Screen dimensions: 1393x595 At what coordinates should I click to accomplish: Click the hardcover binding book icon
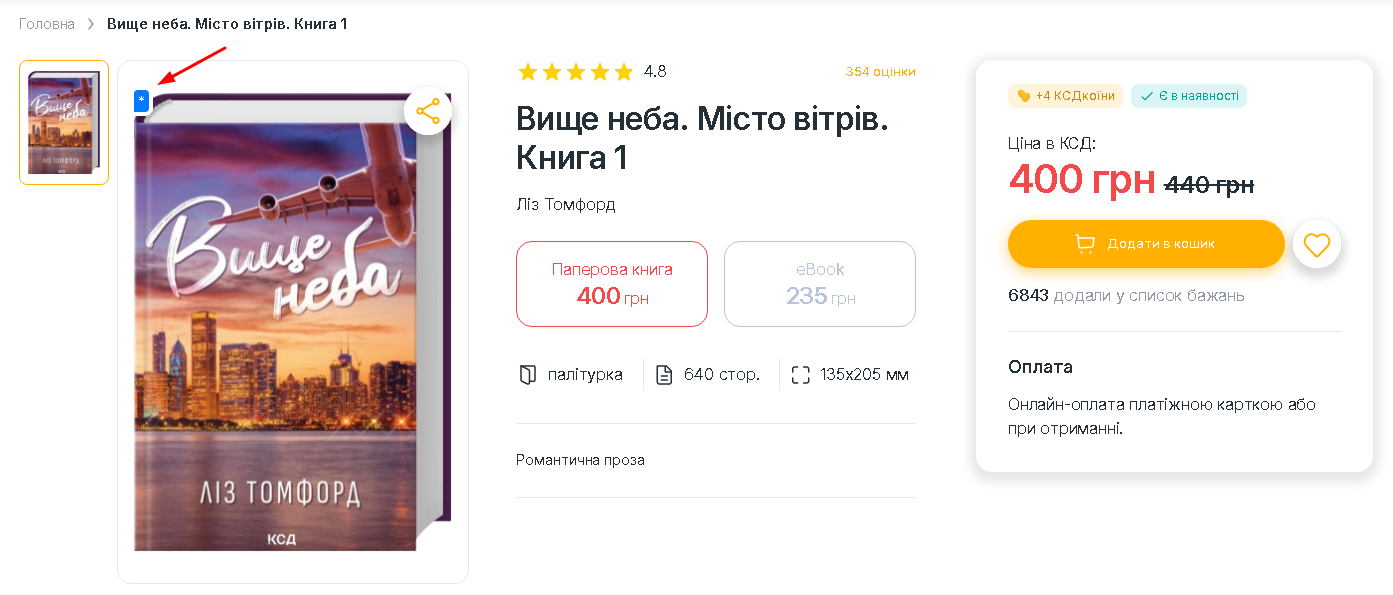(527, 375)
